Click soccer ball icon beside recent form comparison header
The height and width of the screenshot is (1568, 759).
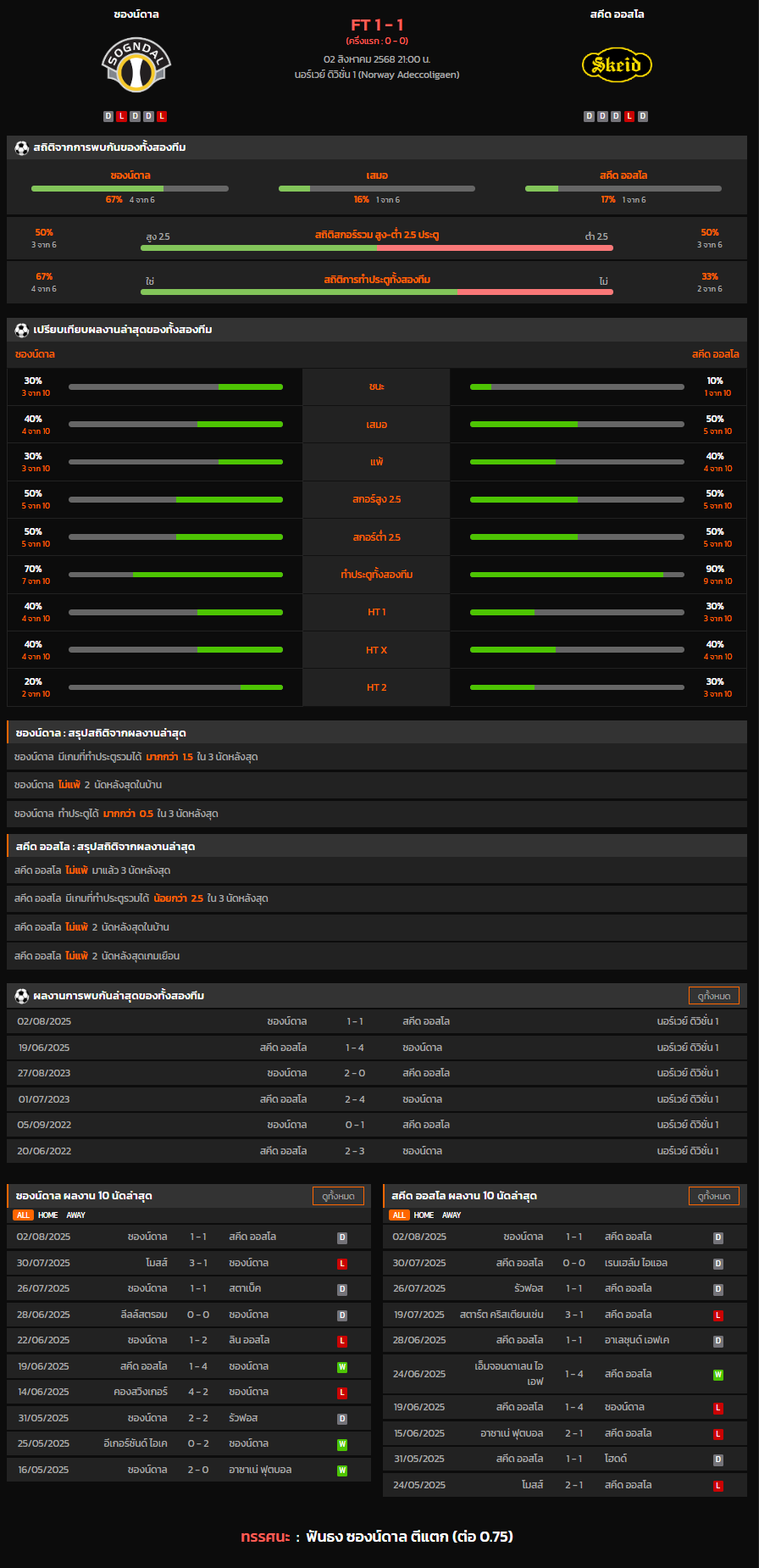(x=22, y=330)
